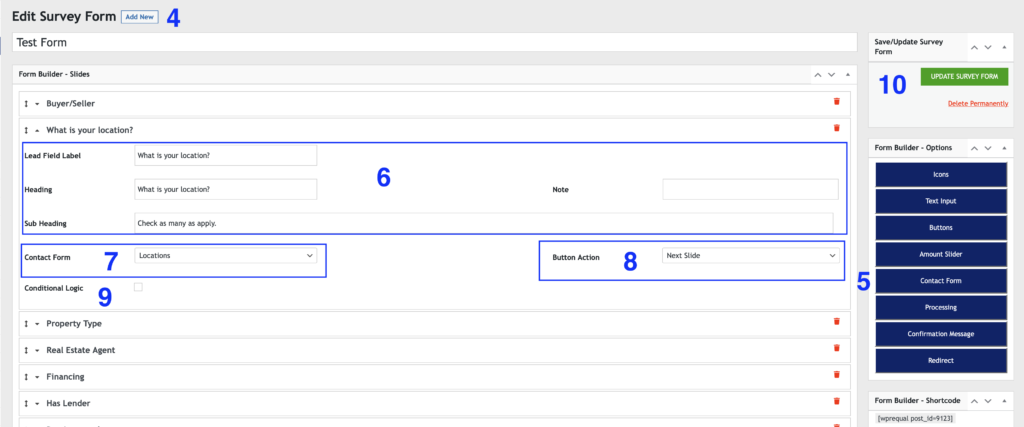Move Form Builder - Slides panel down
The height and width of the screenshot is (427, 1024).
coord(831,74)
